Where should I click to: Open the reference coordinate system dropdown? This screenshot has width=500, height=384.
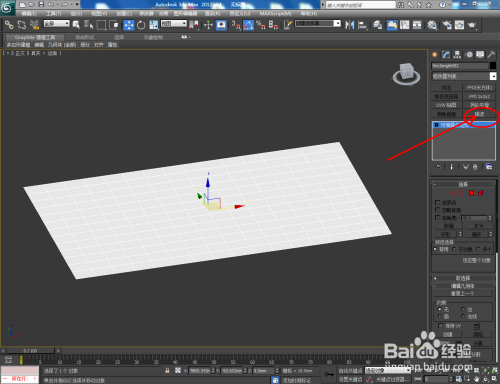[174, 23]
